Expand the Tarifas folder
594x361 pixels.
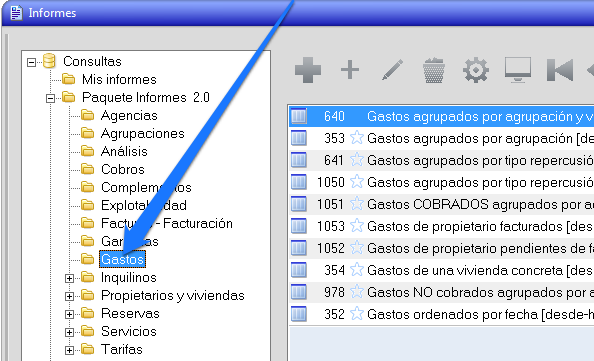click(x=69, y=350)
